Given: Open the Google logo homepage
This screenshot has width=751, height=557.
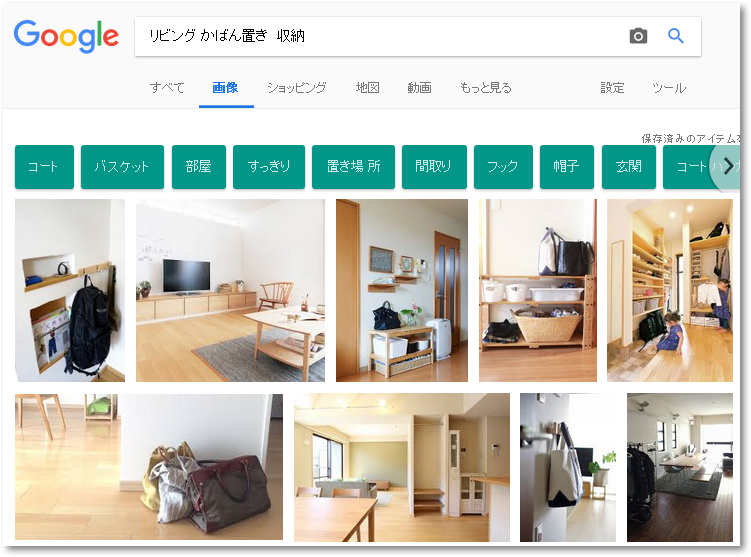Looking at the screenshot, I should (x=66, y=37).
